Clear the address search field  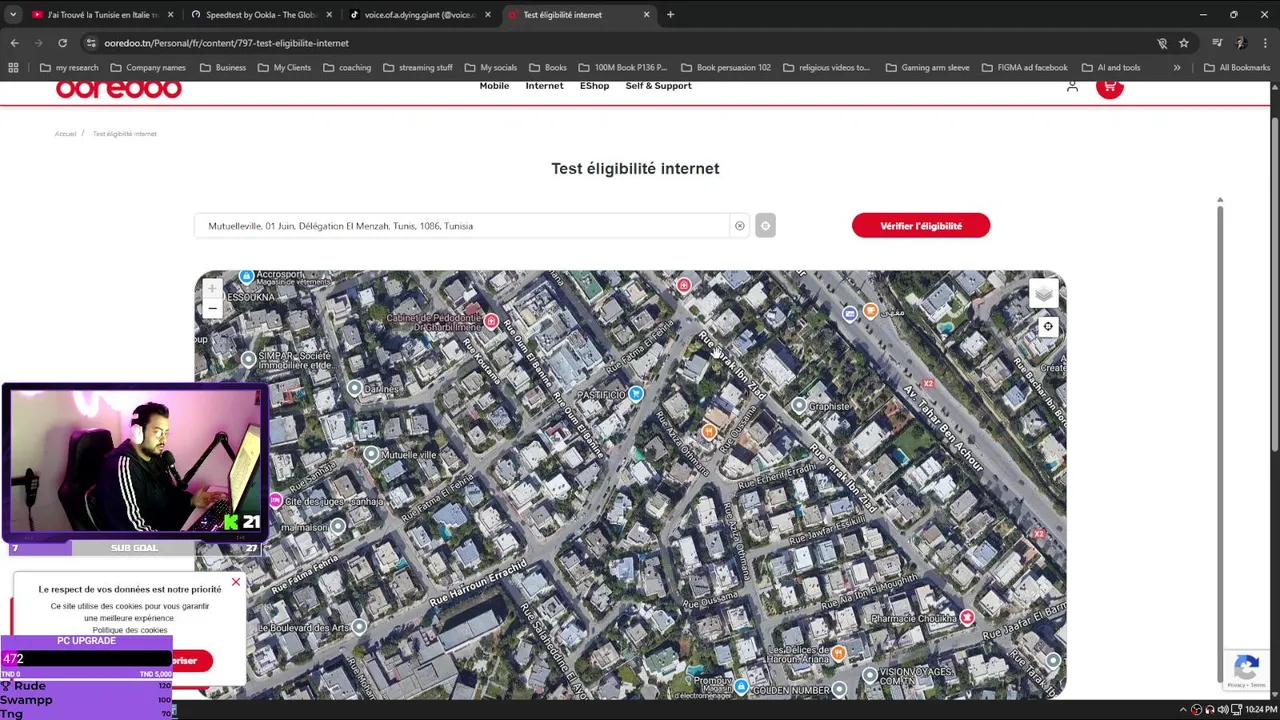pyautogui.click(x=739, y=226)
